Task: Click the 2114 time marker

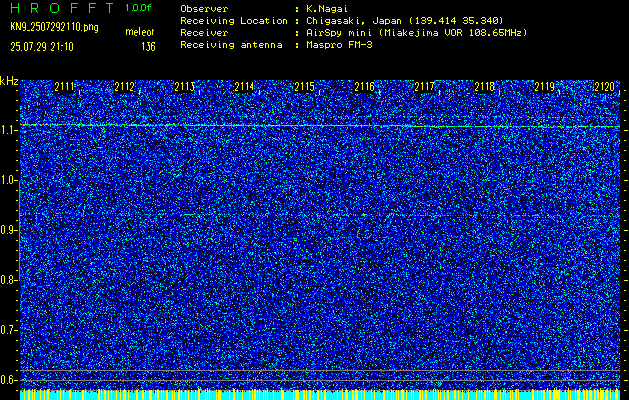Action: point(244,87)
